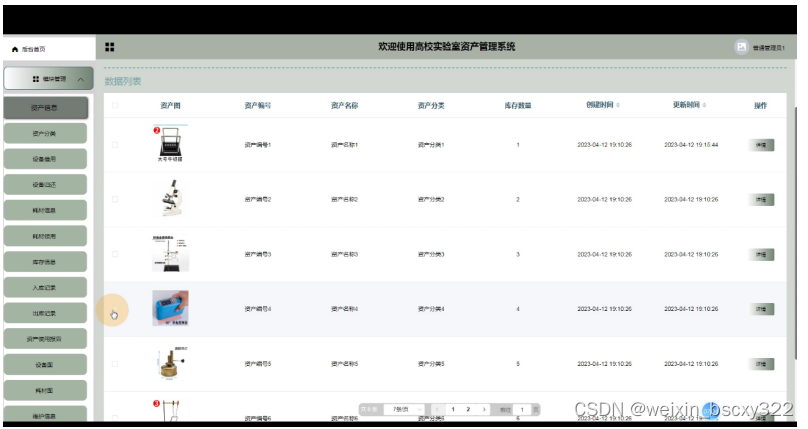The height and width of the screenshot is (429, 808).
Task: Open the 设备归还 sidebar item
Action: pyautogui.click(x=45, y=185)
